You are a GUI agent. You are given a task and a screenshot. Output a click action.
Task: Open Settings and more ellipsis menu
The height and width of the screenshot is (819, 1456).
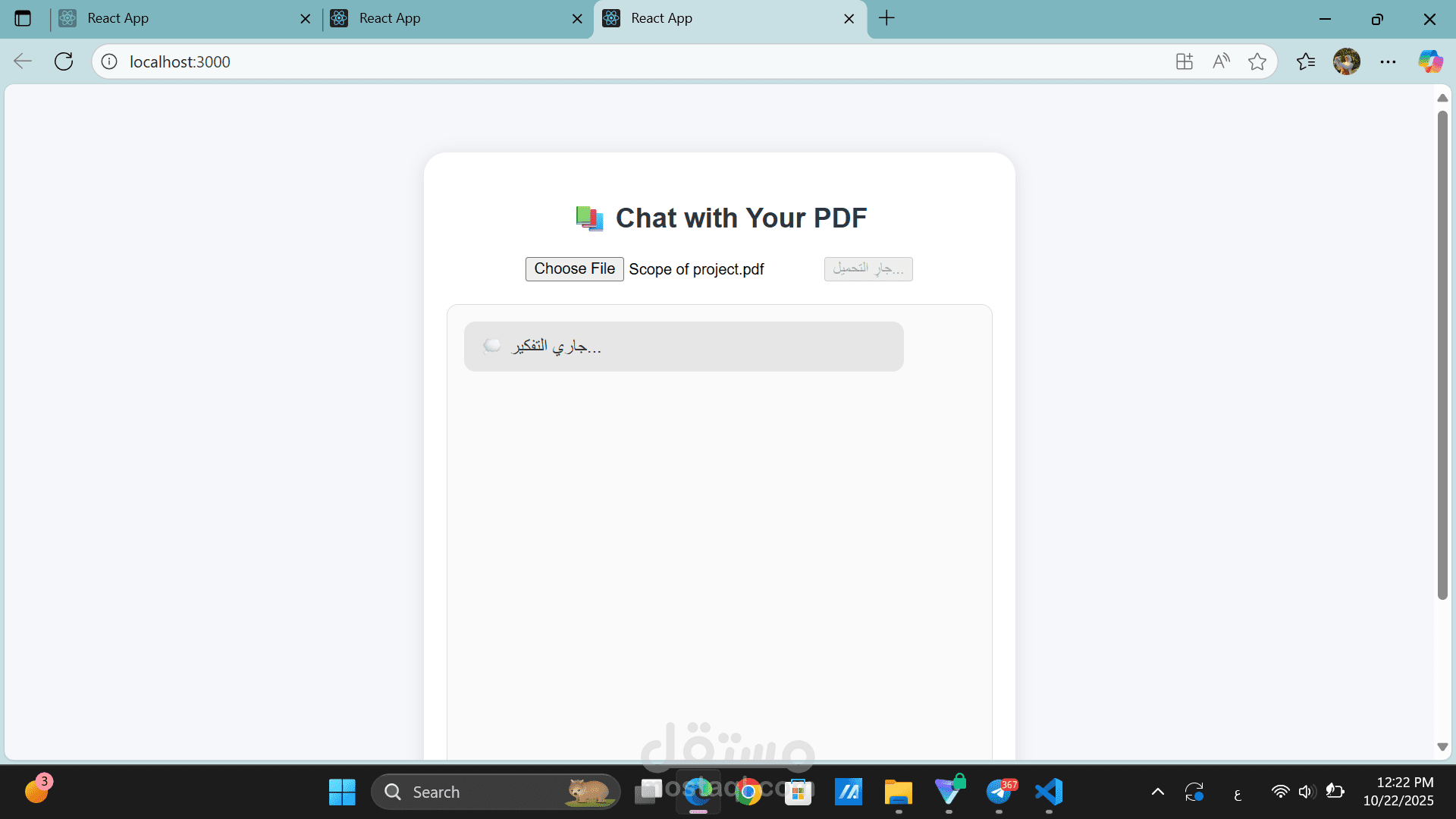click(1388, 61)
